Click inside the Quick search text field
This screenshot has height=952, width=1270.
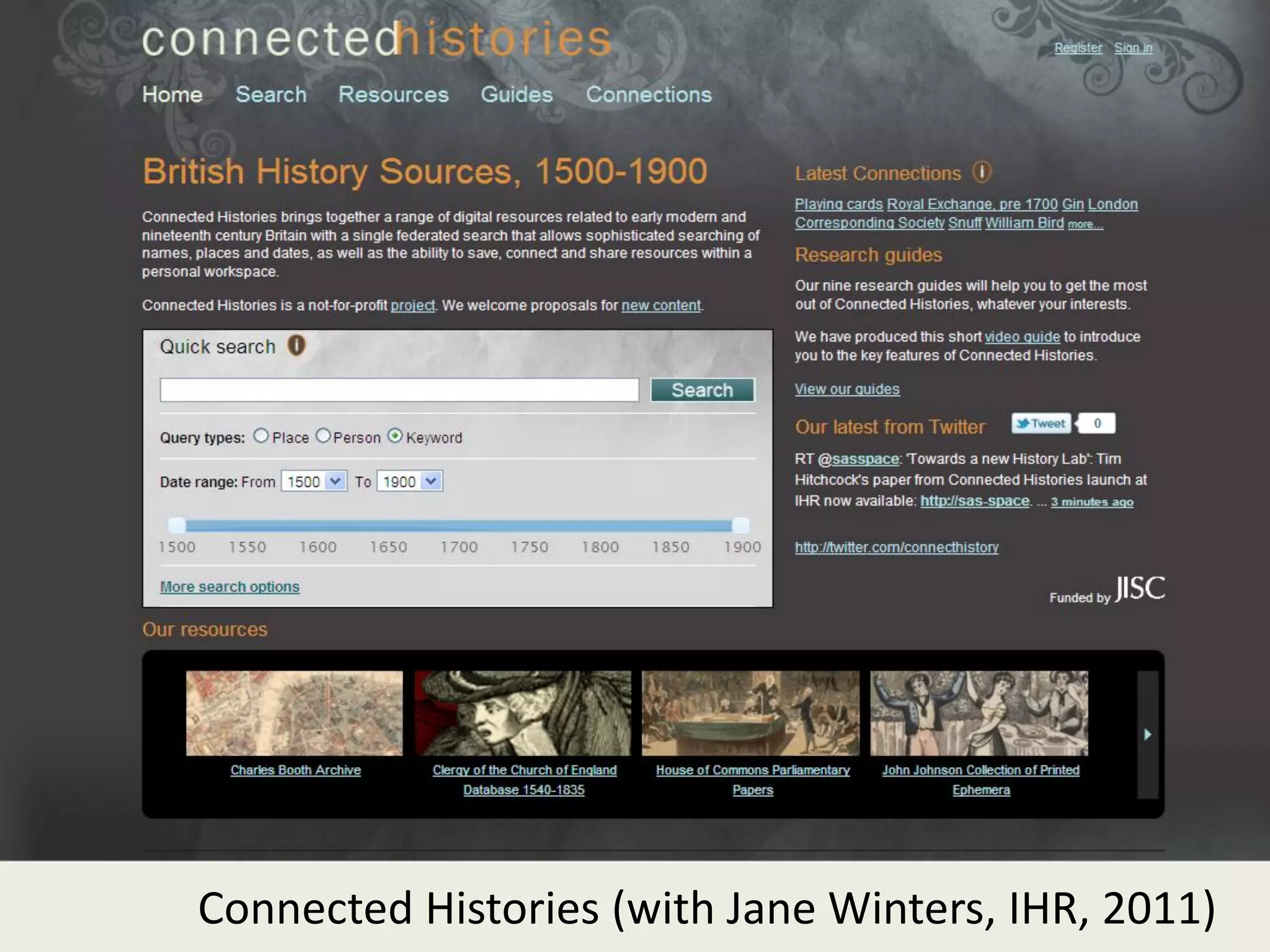[x=399, y=390]
